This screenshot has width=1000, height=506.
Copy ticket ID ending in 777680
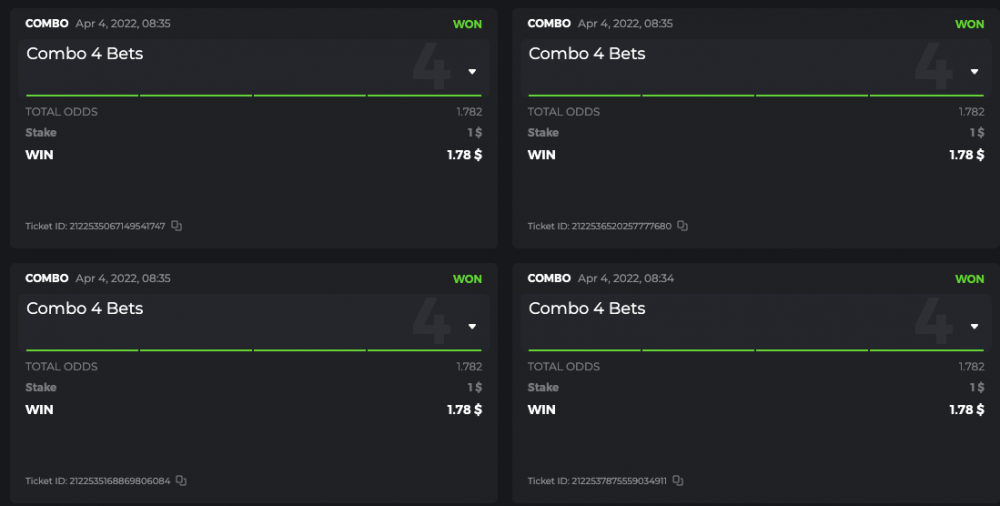[x=683, y=226]
